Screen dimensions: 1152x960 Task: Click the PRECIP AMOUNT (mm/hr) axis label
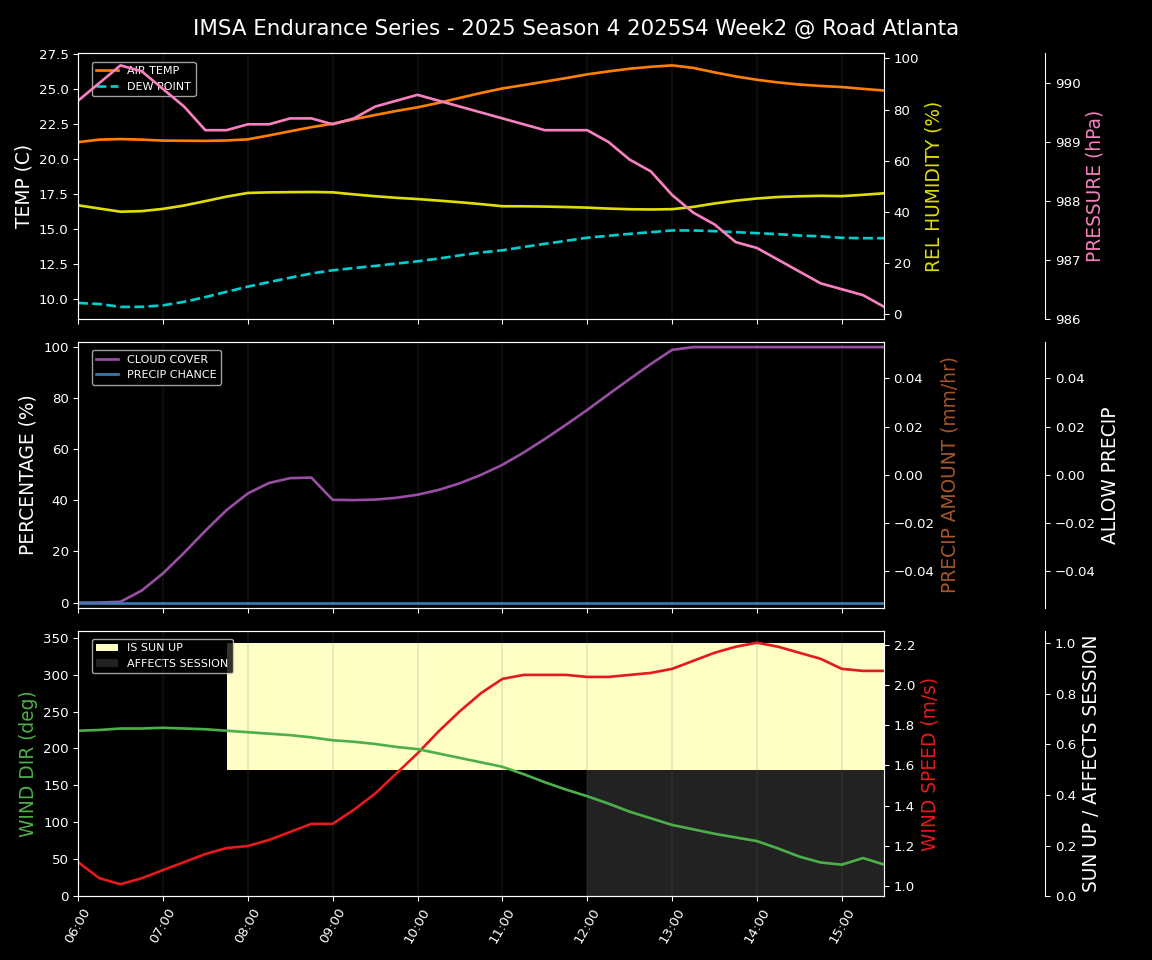point(949,474)
